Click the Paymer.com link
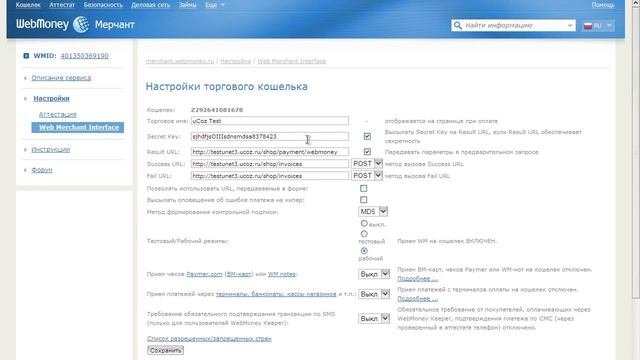 tap(204, 274)
